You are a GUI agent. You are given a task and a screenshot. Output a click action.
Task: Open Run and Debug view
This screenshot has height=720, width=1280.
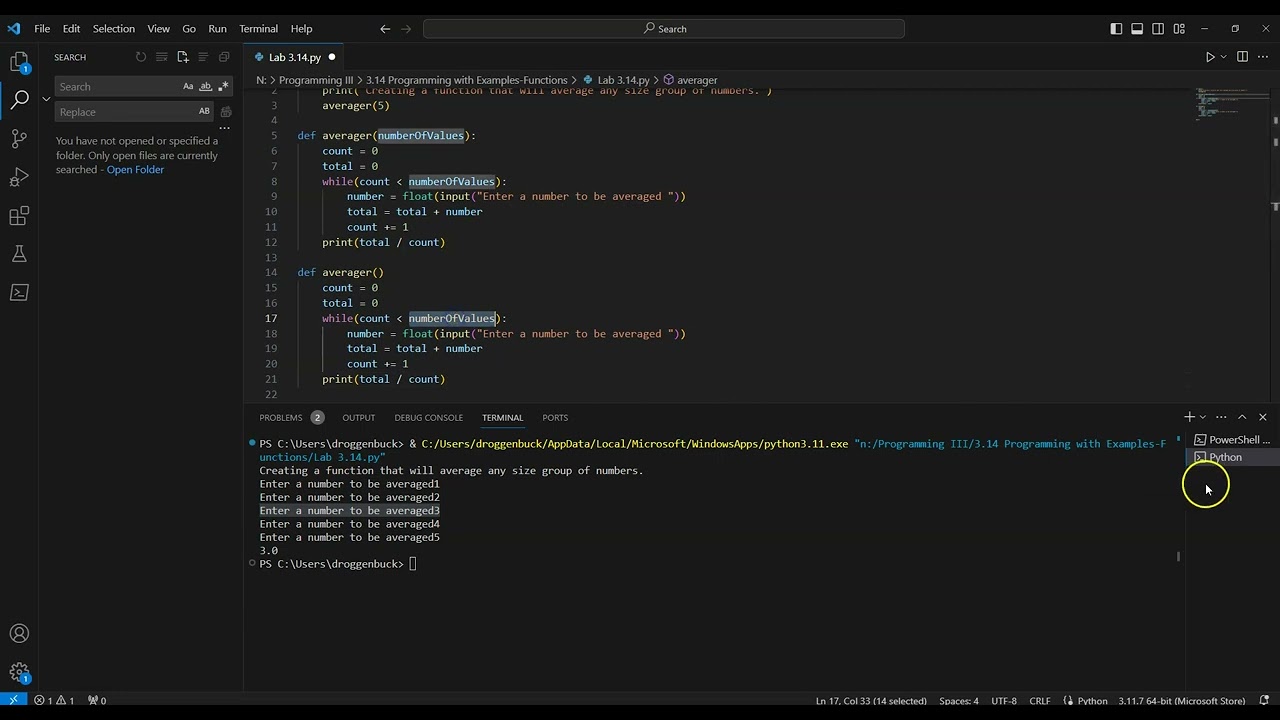(19, 177)
